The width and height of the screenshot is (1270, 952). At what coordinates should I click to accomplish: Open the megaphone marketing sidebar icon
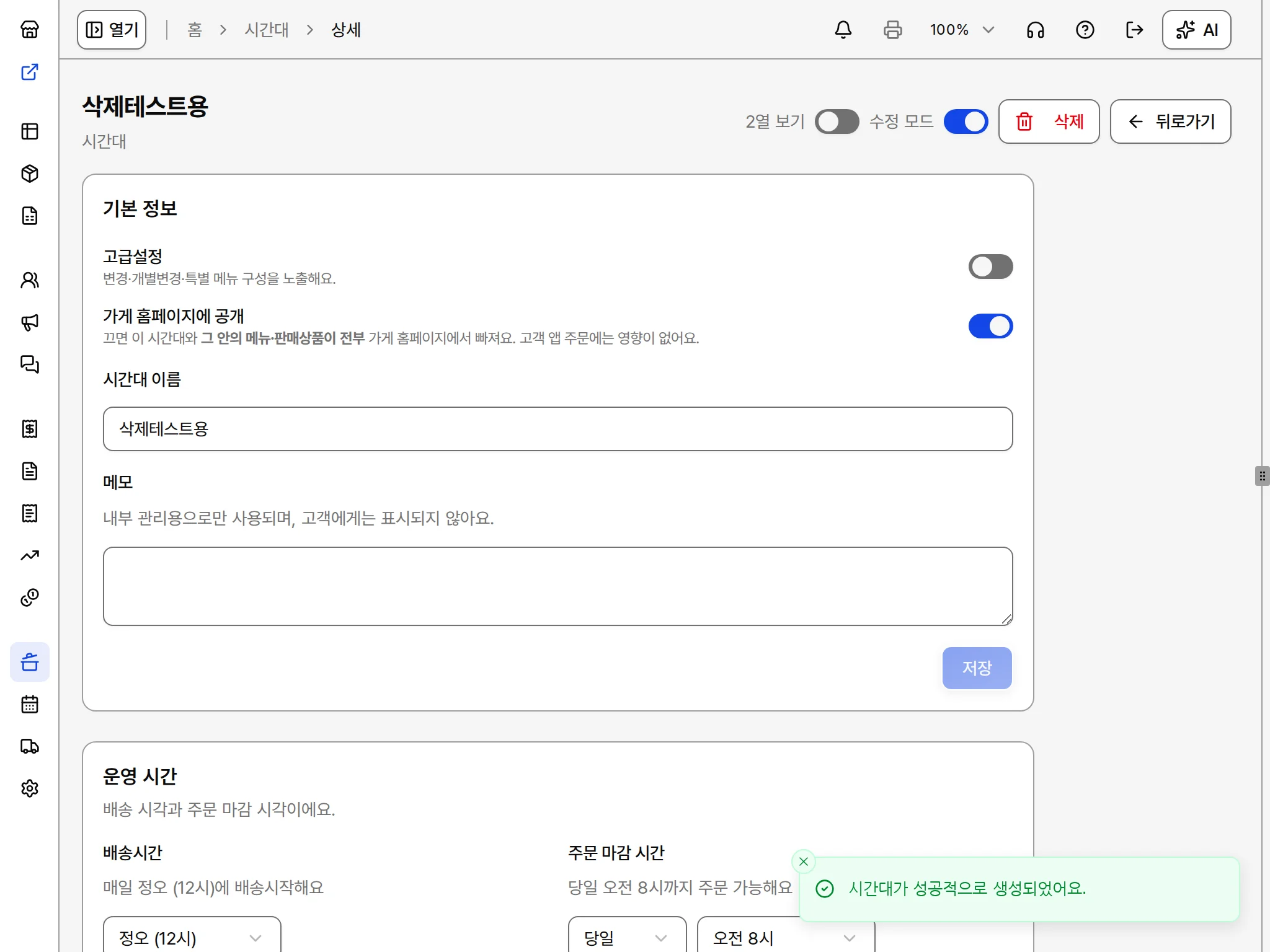(30, 322)
